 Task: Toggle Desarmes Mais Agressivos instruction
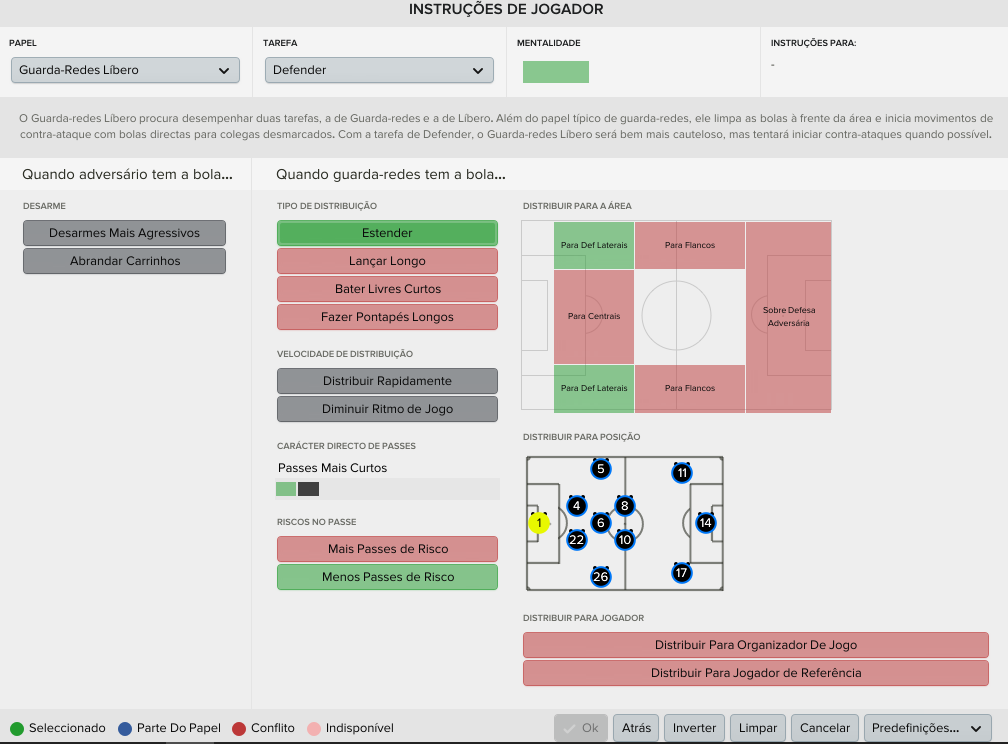point(124,233)
